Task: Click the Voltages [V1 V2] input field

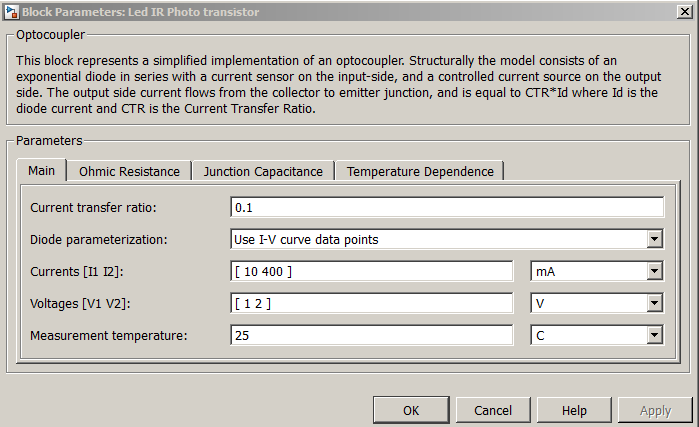Action: [x=371, y=303]
